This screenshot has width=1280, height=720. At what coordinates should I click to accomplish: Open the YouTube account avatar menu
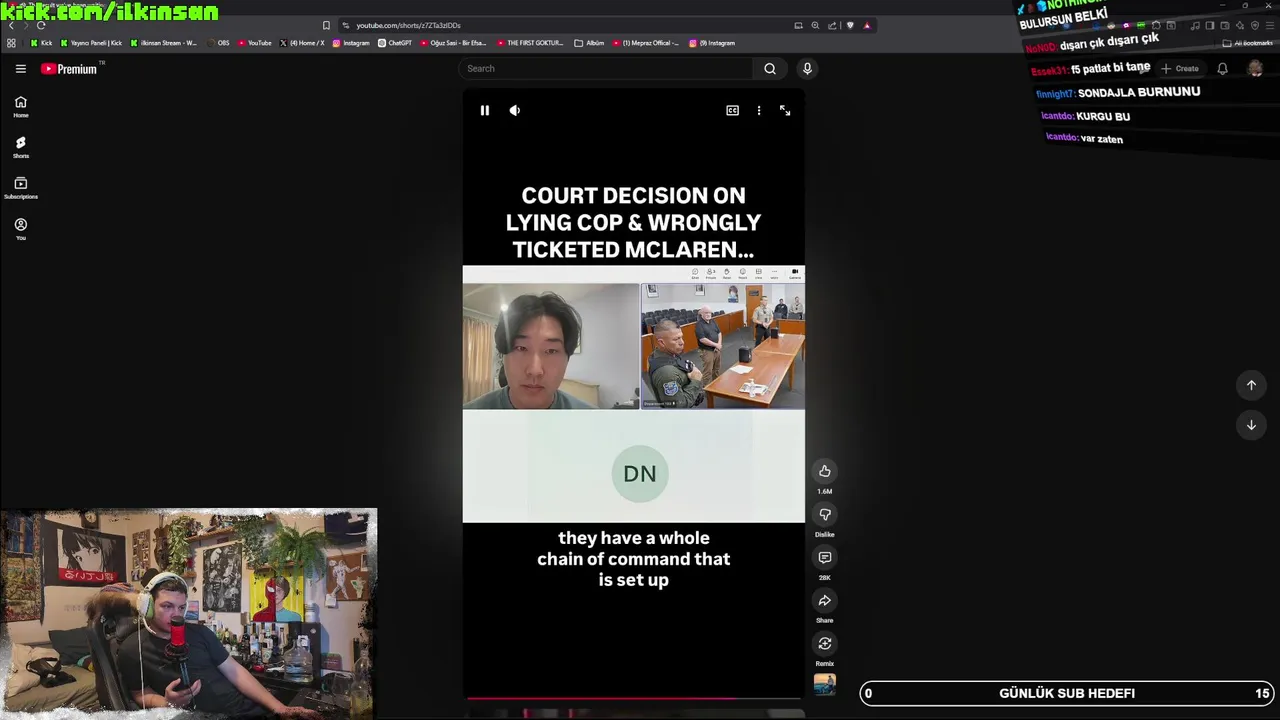pyautogui.click(x=1255, y=68)
